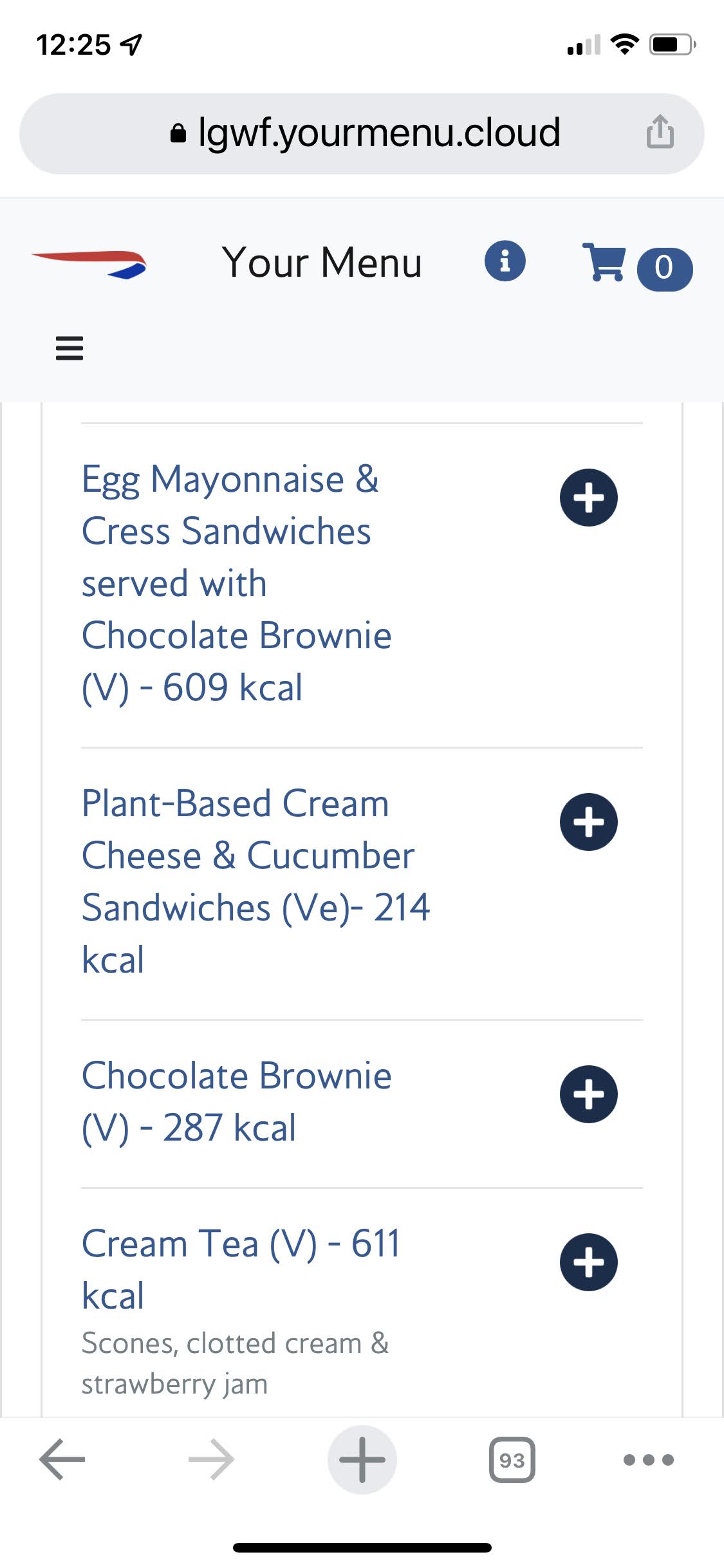Screen dimensions: 724x1568
Task: Add the Chocolate Brownie to order
Action: (x=588, y=1094)
